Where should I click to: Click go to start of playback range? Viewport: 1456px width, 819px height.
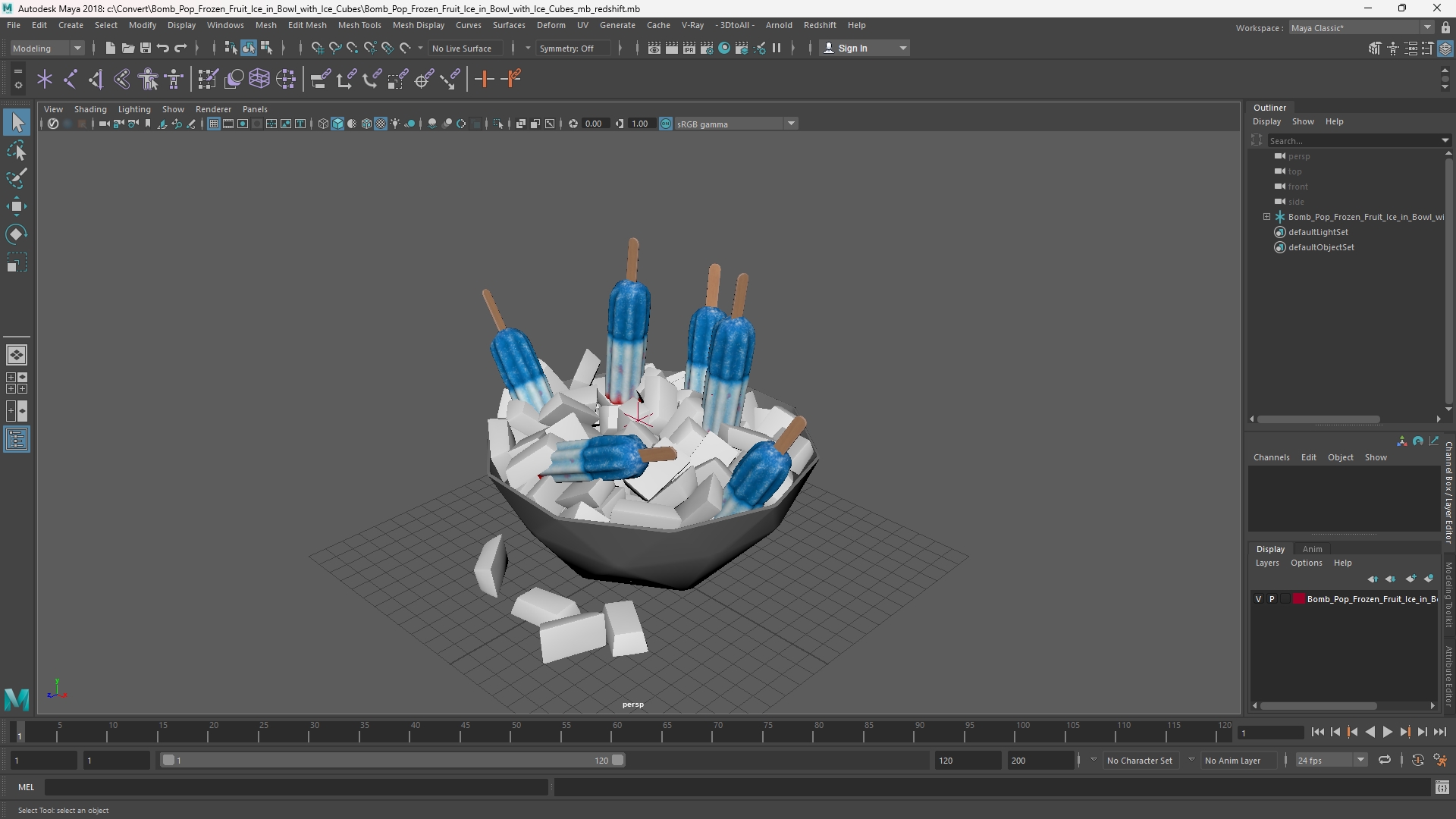1317,732
